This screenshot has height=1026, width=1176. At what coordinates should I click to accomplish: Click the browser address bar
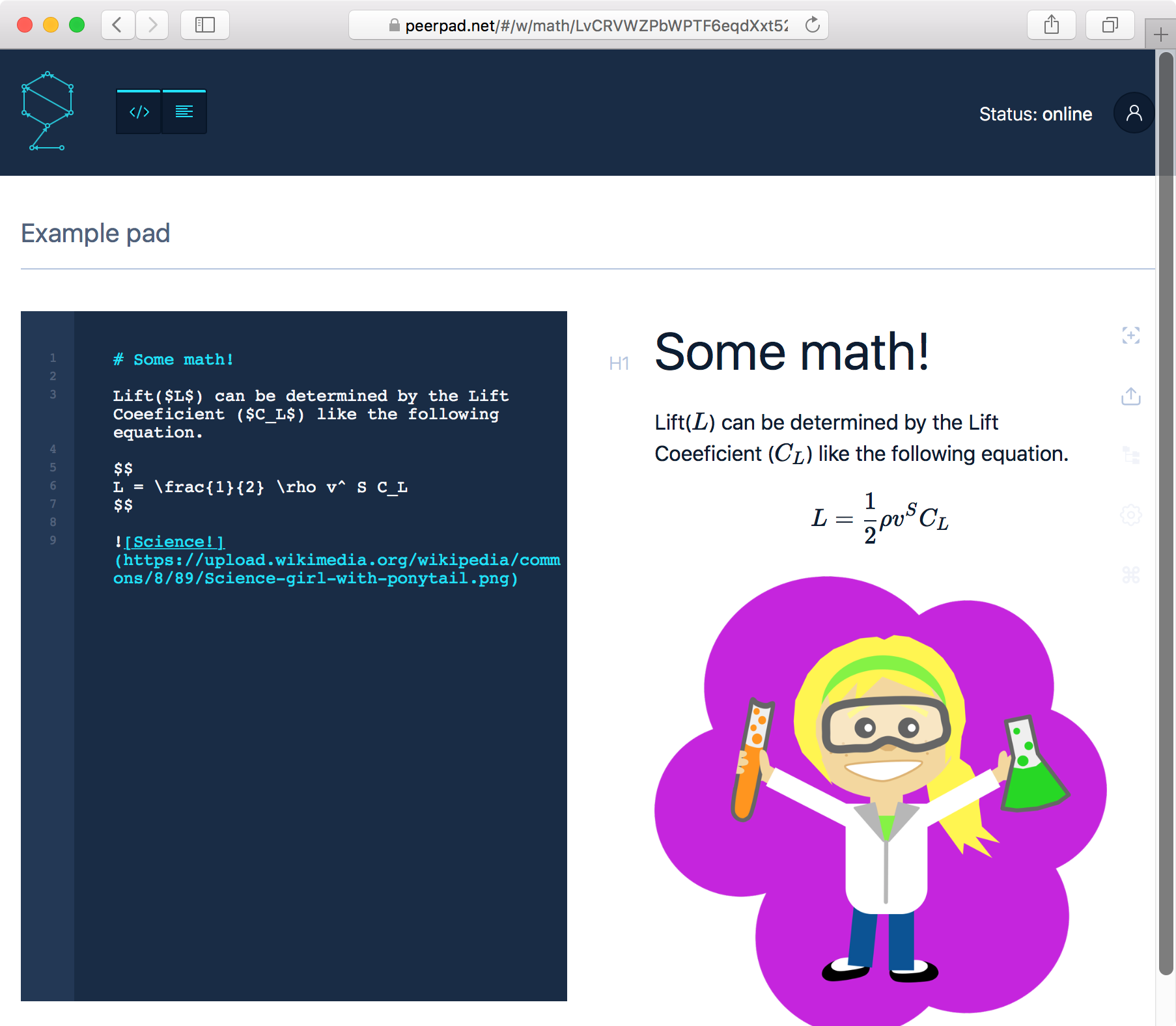coord(586,25)
